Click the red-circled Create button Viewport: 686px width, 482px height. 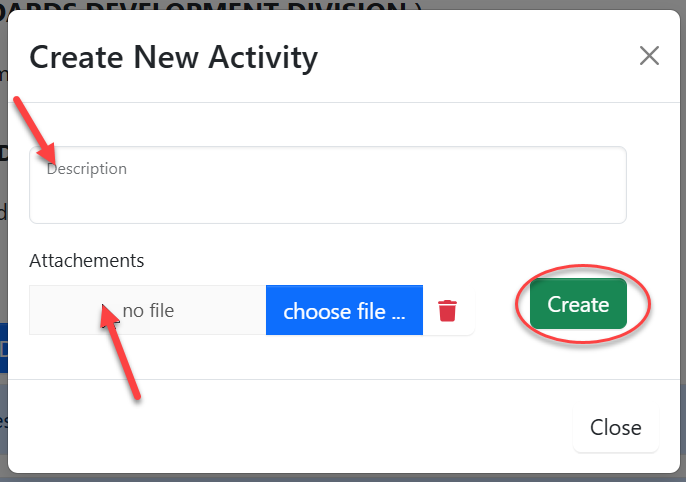click(578, 304)
